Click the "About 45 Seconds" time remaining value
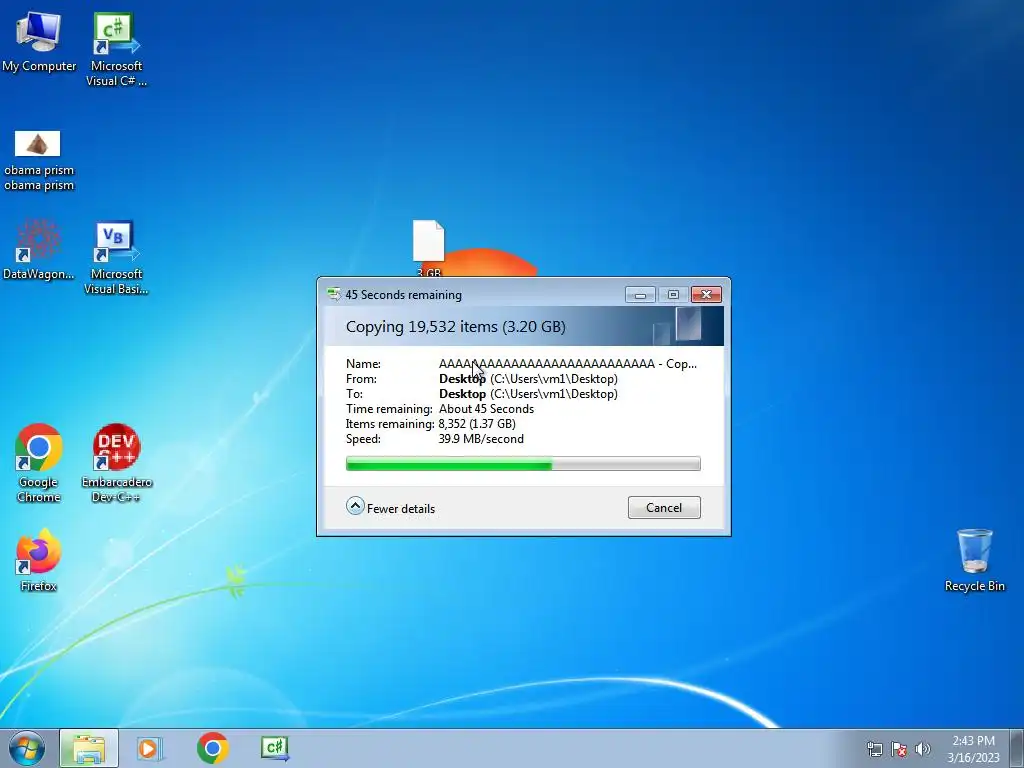This screenshot has width=1024, height=768. (487, 409)
